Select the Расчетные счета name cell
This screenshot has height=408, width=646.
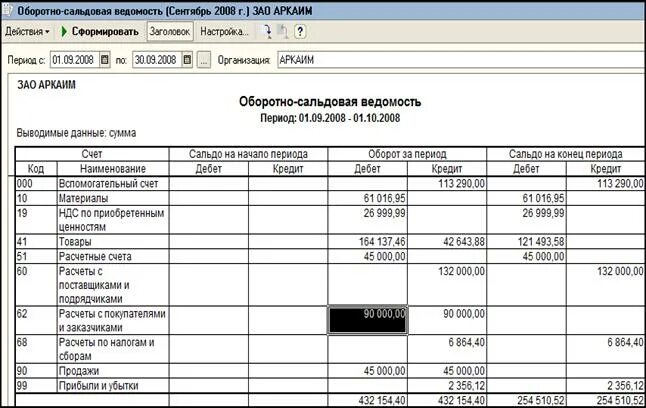point(112,256)
